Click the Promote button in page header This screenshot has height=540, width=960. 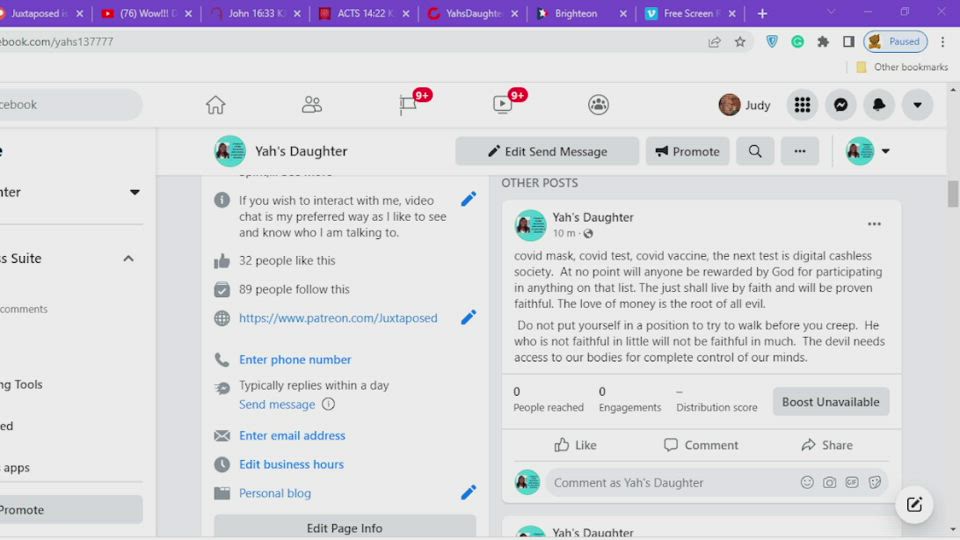[x=687, y=151]
